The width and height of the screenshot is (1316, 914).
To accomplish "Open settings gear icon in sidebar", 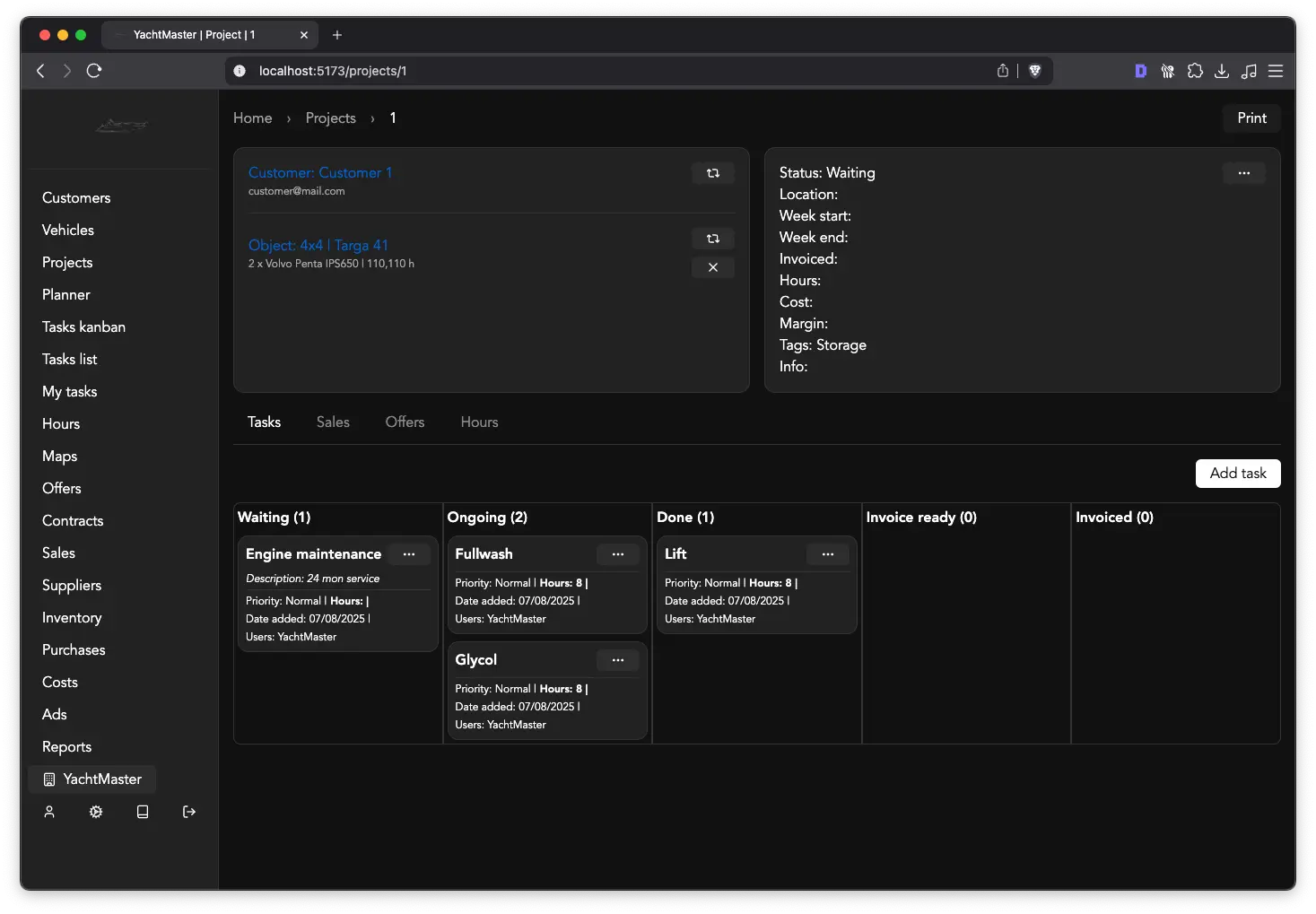I will pos(96,812).
